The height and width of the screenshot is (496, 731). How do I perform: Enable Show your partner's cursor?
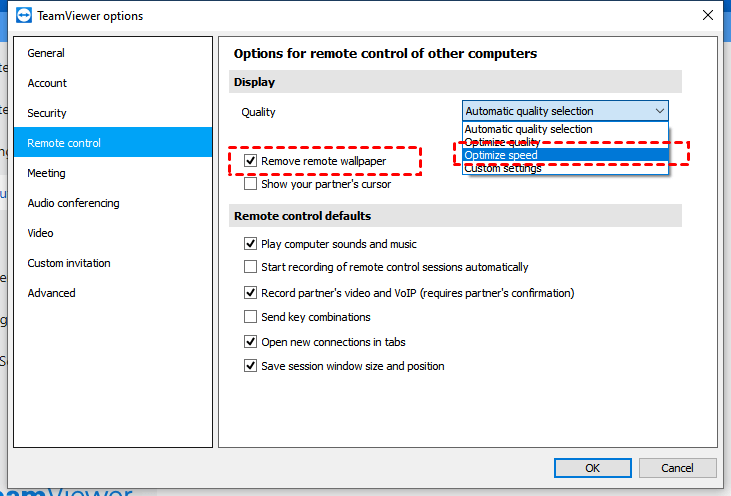(x=251, y=184)
